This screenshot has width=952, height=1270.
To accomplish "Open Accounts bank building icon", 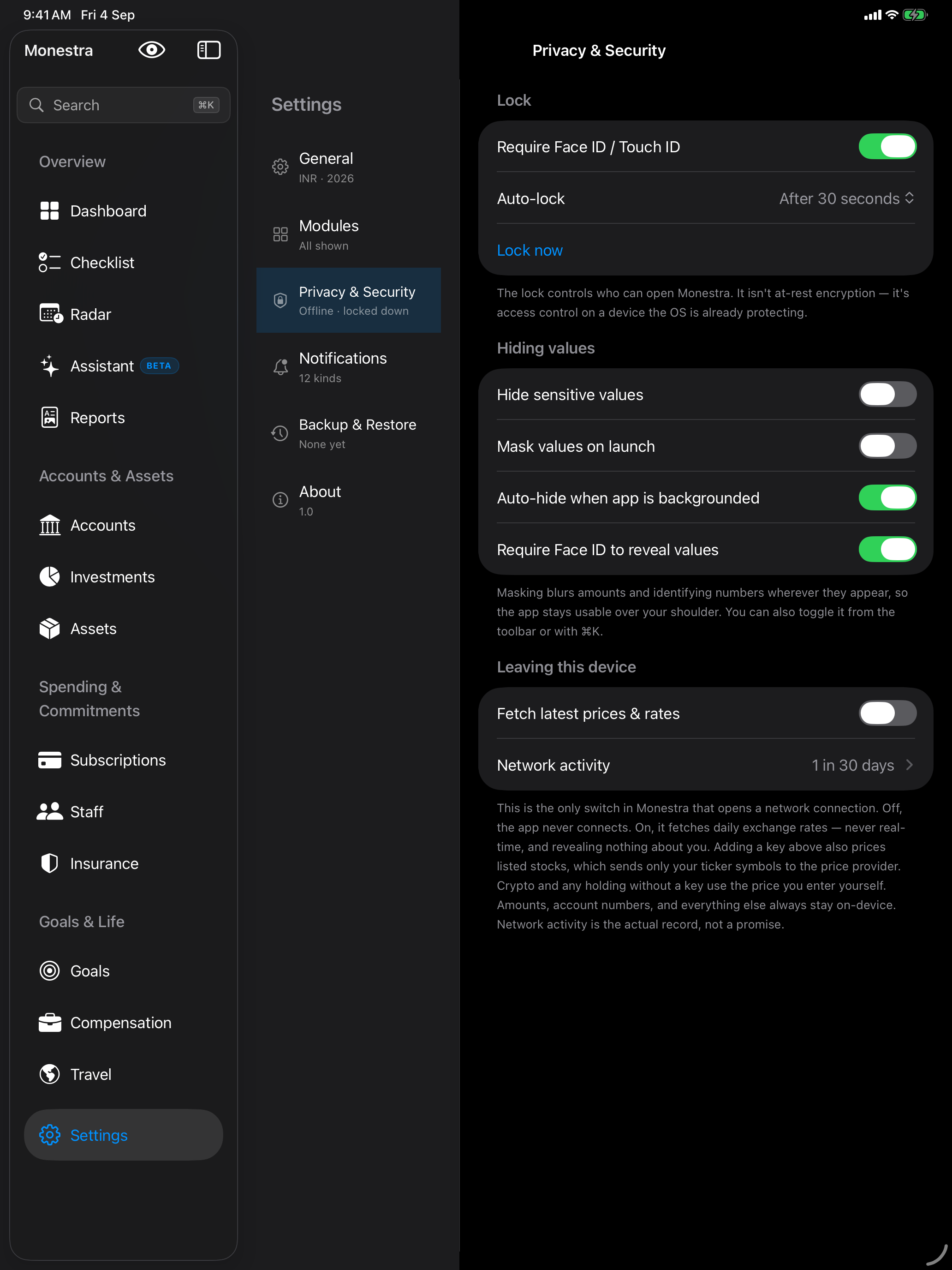I will coord(49,525).
